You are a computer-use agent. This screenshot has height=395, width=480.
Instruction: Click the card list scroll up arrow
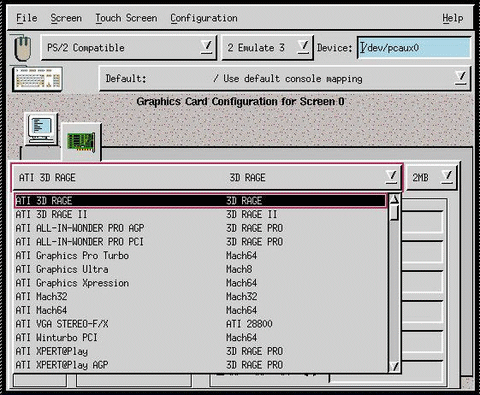point(394,199)
